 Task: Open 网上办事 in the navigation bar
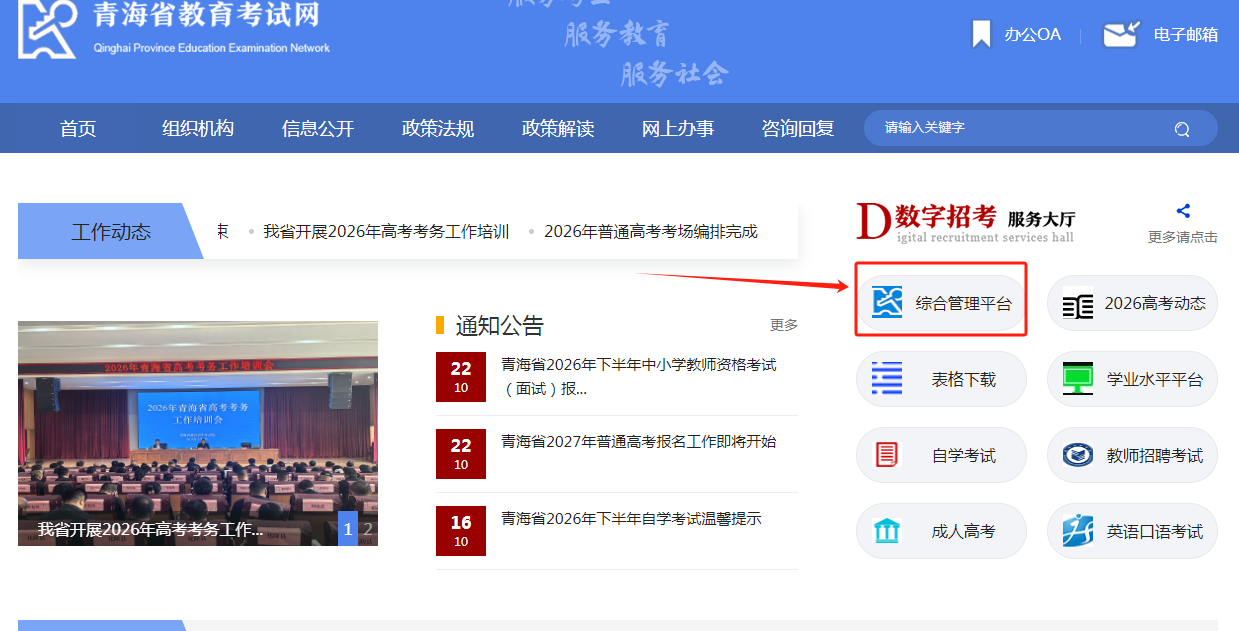[x=678, y=128]
